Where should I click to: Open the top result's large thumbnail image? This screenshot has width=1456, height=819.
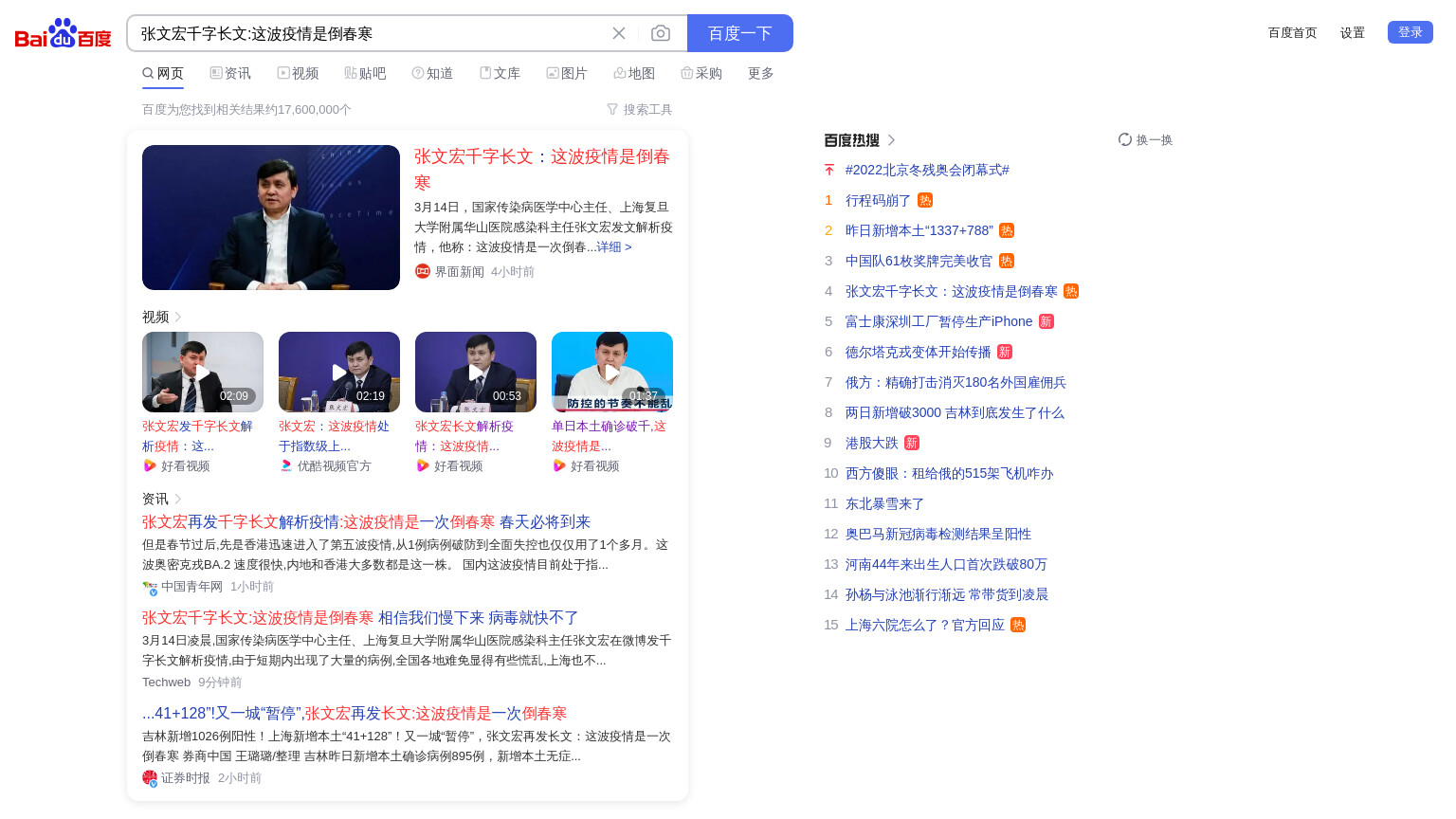pyautogui.click(x=271, y=217)
